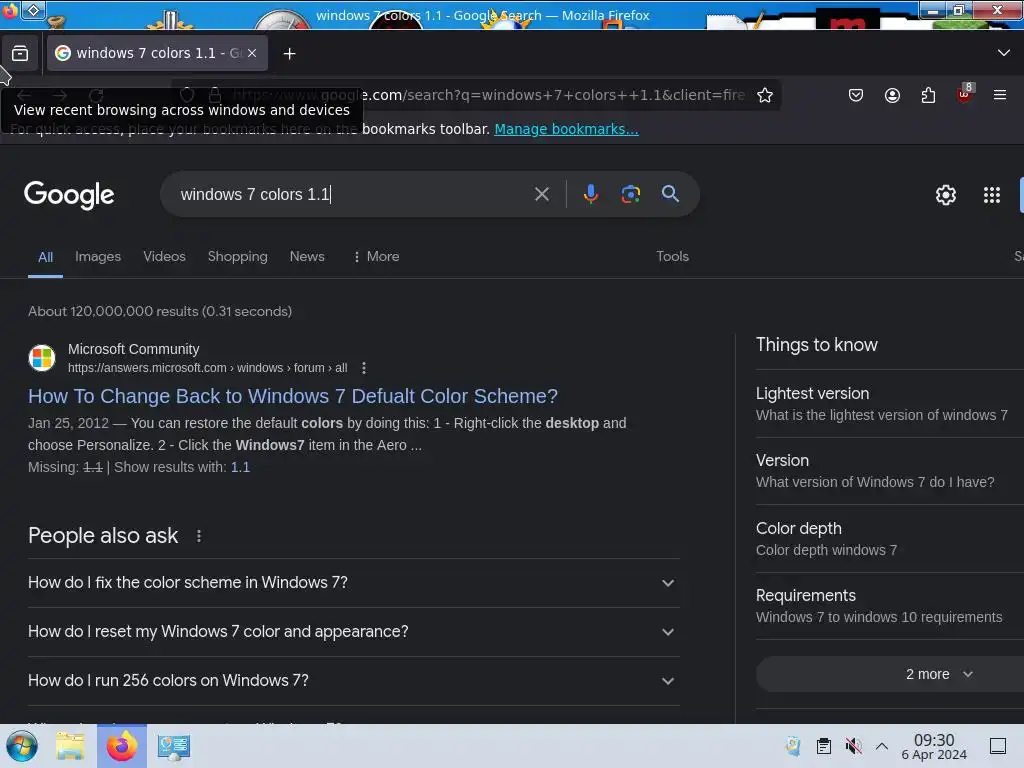Open Requirements things to know entry
Image resolution: width=1024 pixels, height=768 pixels.
click(889, 606)
